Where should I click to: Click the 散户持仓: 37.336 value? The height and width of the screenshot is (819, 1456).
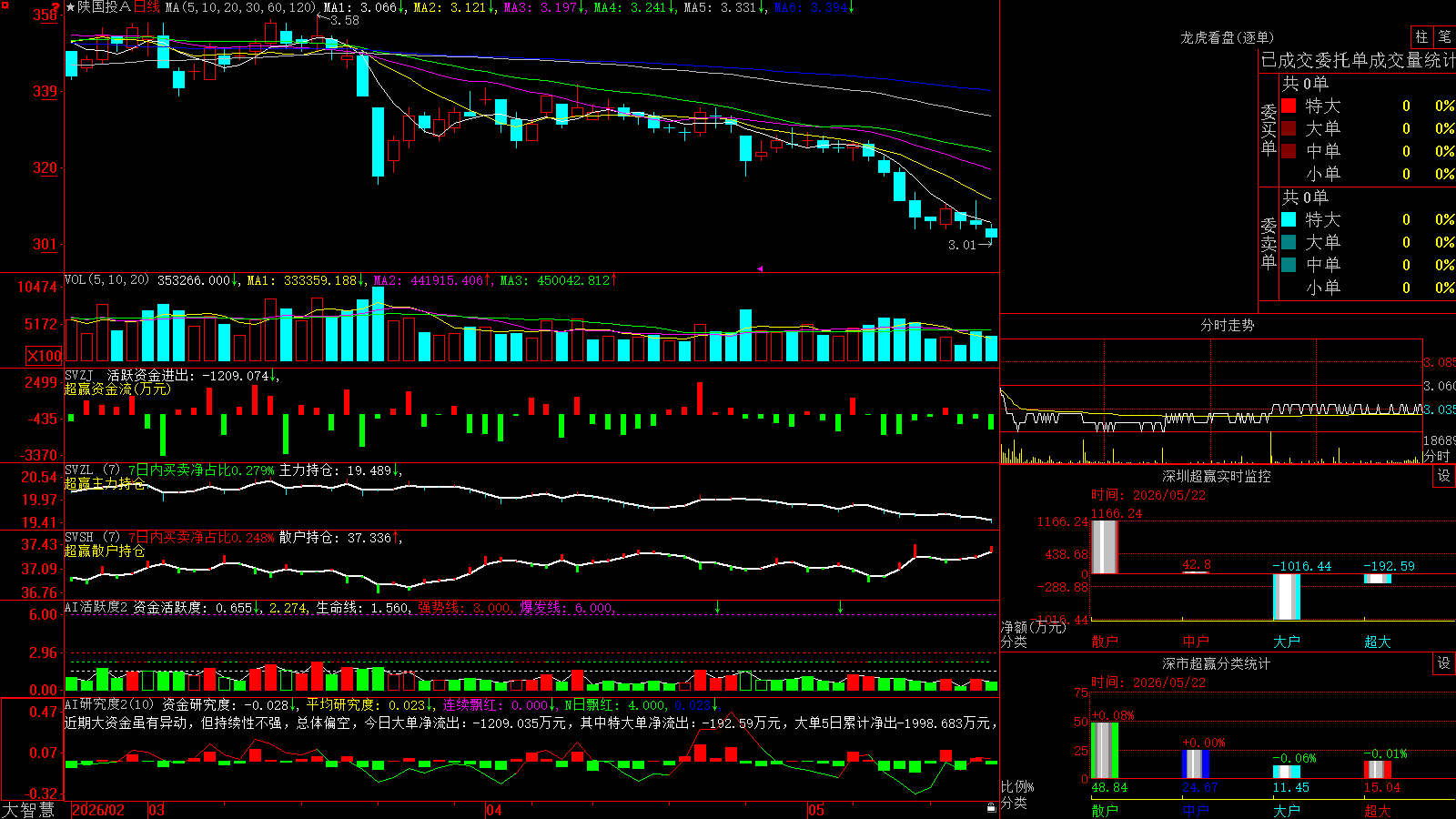click(x=340, y=538)
